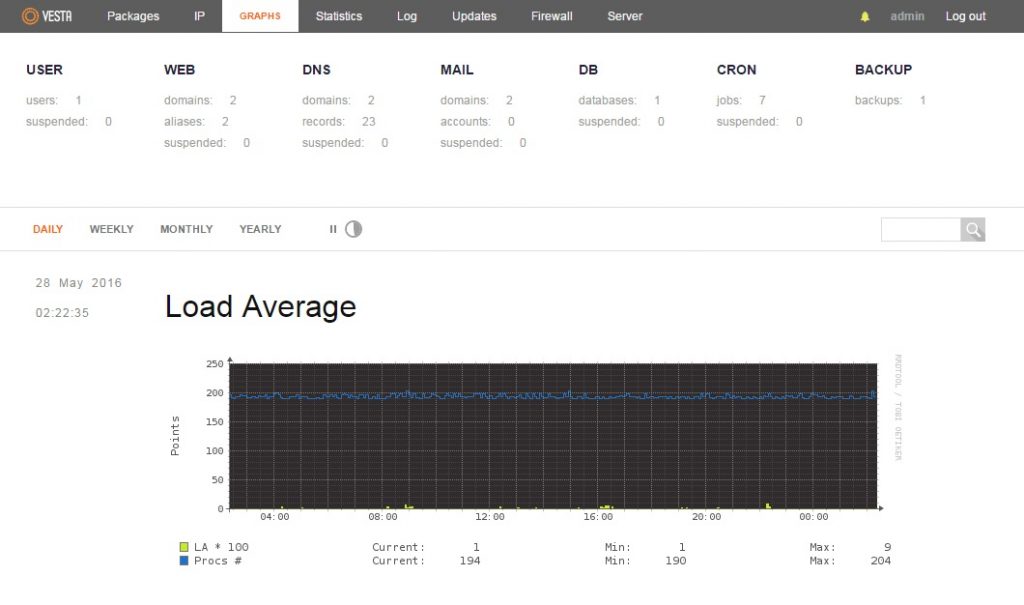Click the Procs Max: 204 value

coord(880,561)
